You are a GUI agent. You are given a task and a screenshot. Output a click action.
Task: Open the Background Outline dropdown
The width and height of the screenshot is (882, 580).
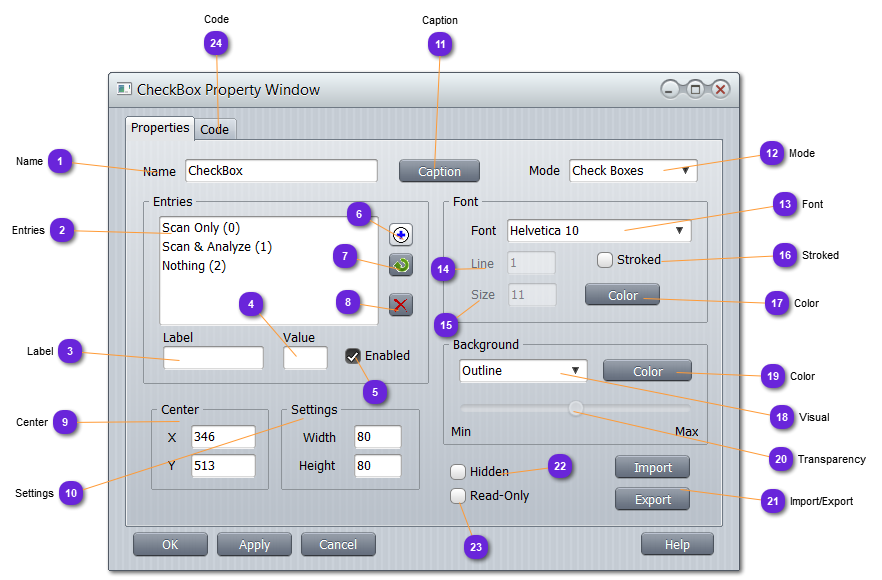(522, 371)
